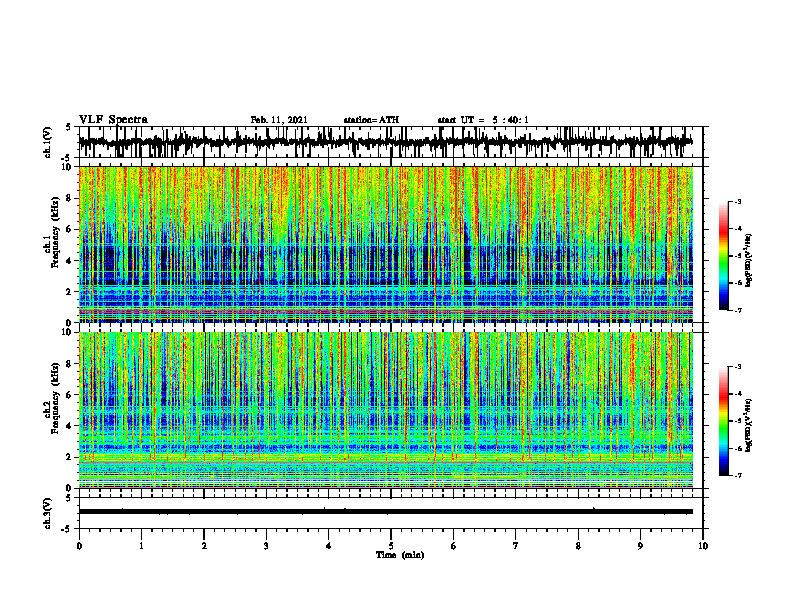This screenshot has width=792, height=612.
Task: Click the start UT time text
Action: point(483,120)
